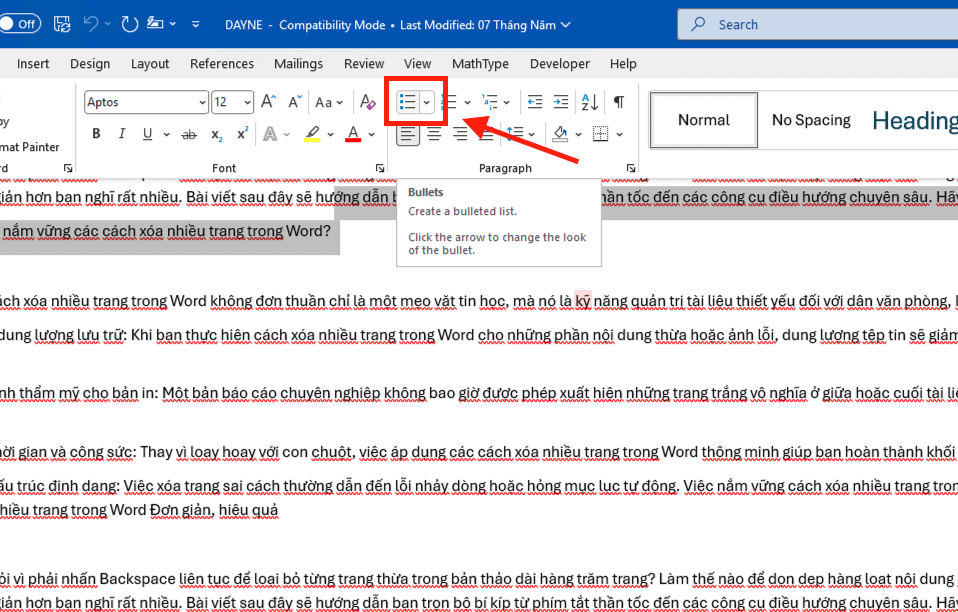
Task: Align text to the right
Action: pos(460,134)
